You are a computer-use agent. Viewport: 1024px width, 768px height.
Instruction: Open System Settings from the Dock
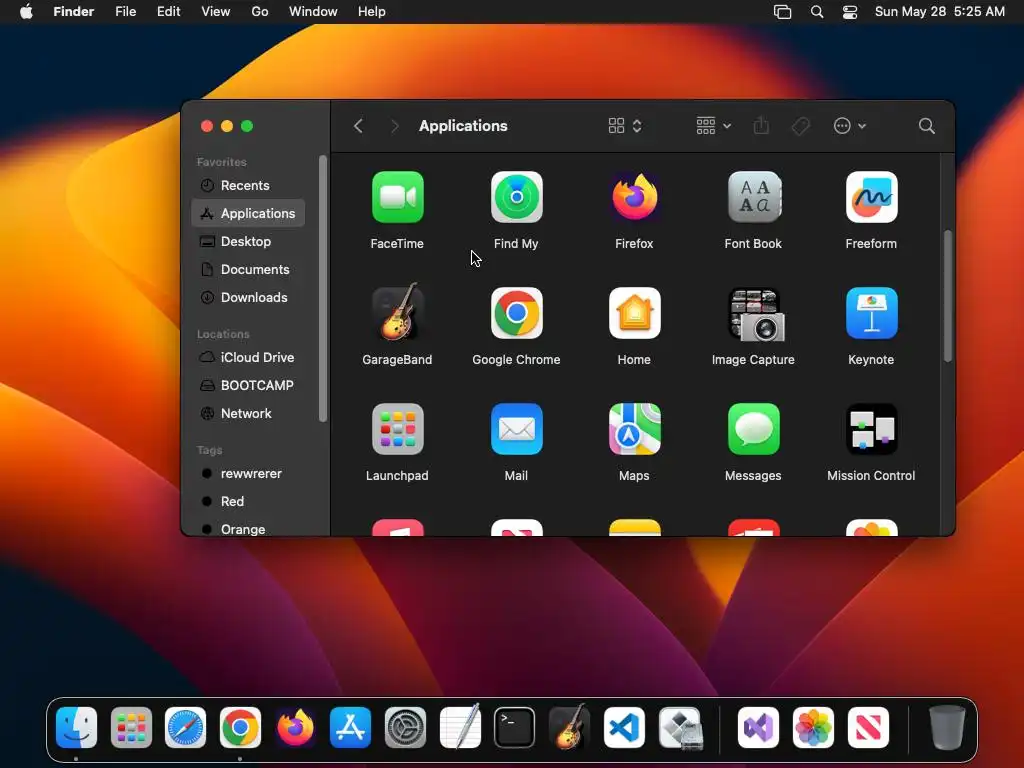click(x=405, y=728)
